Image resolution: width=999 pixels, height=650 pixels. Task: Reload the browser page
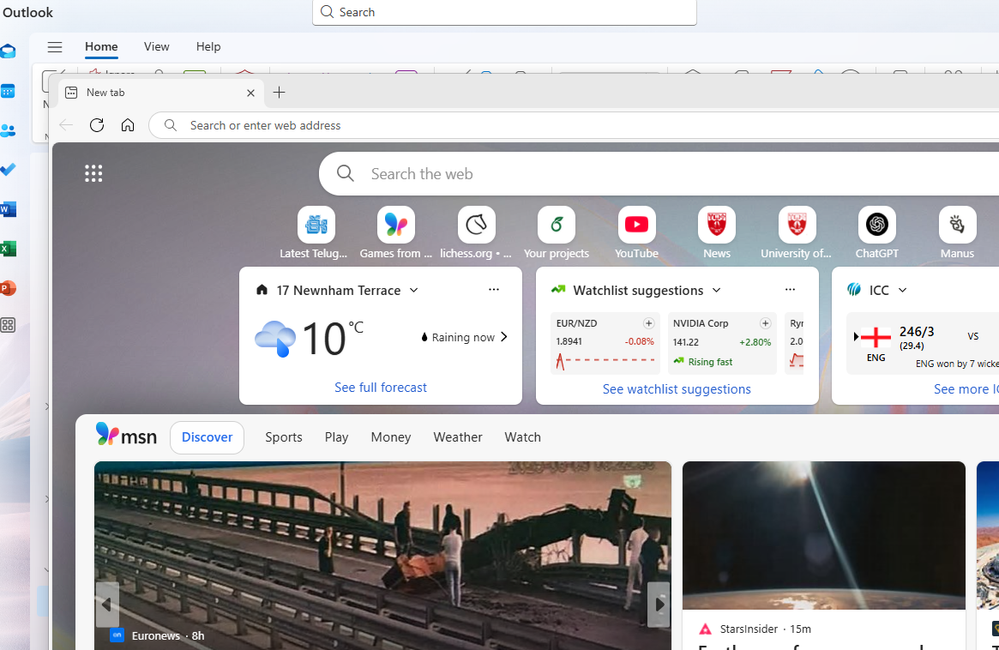point(97,125)
